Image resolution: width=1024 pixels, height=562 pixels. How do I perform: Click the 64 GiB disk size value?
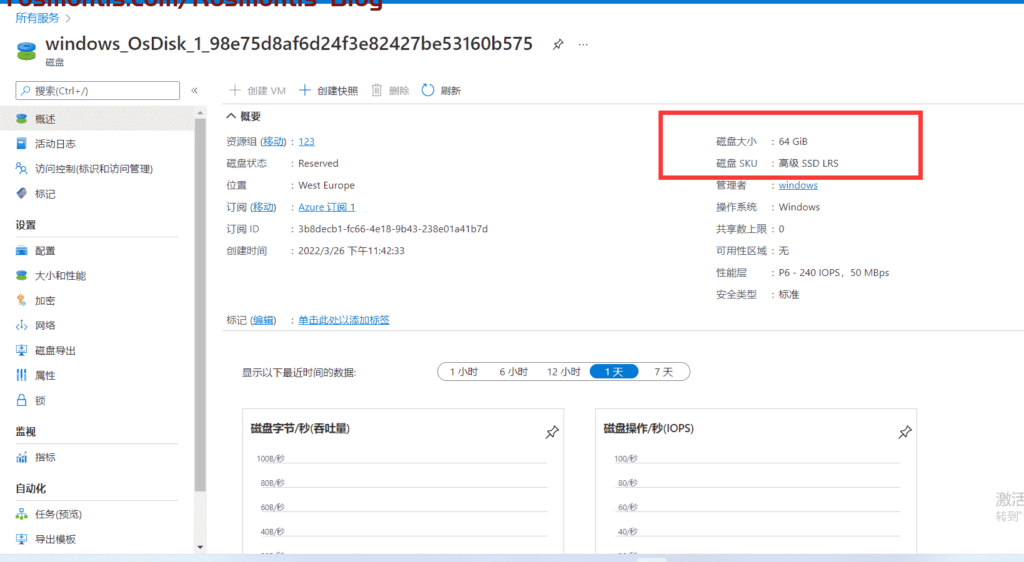(793, 141)
